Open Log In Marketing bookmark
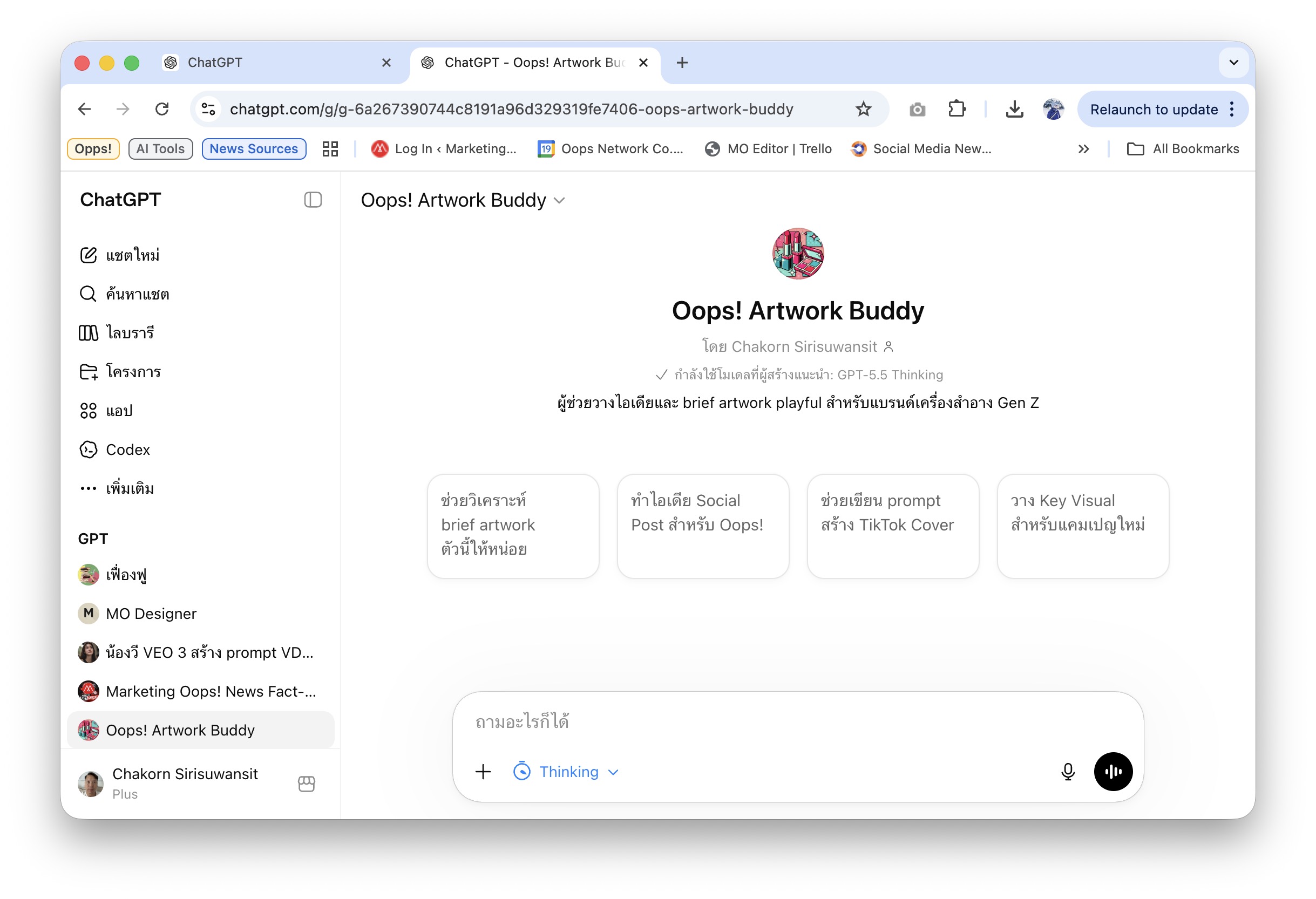Viewport: 1316px width, 899px height. click(x=444, y=149)
